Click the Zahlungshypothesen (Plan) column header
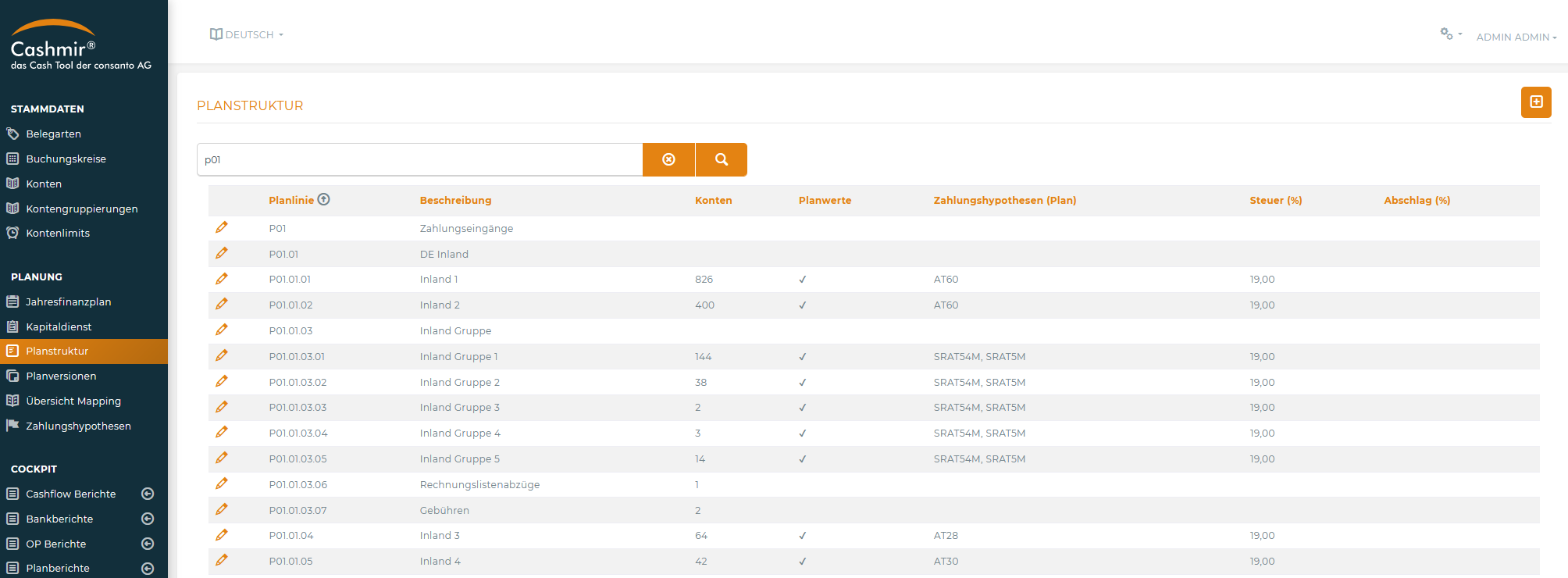 1004,200
